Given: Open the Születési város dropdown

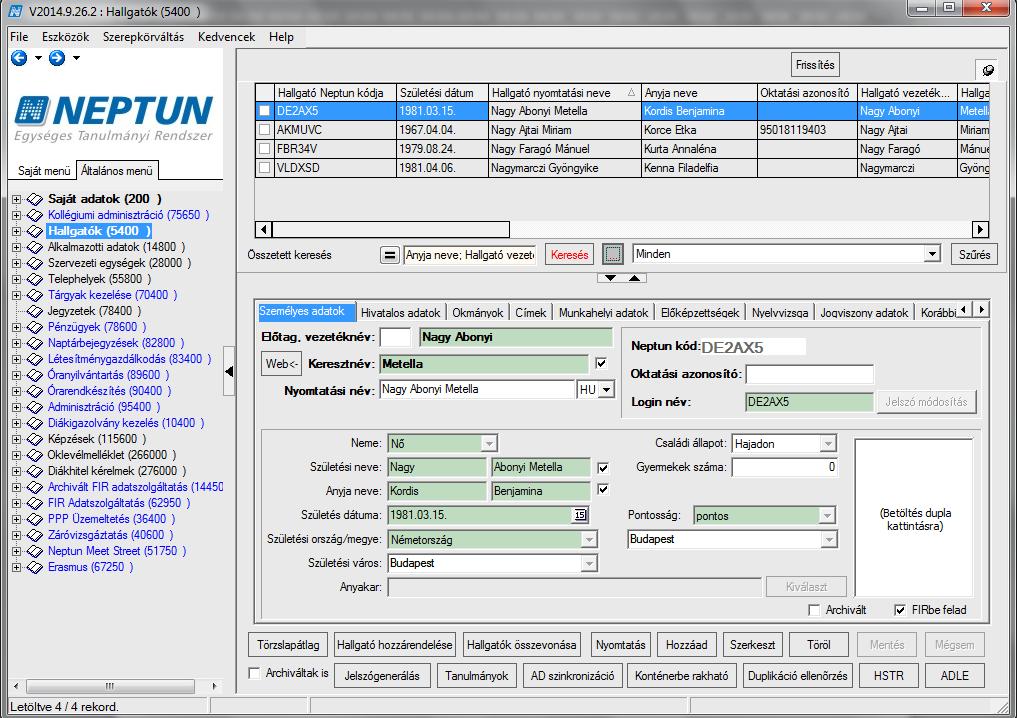Looking at the screenshot, I should coord(589,563).
